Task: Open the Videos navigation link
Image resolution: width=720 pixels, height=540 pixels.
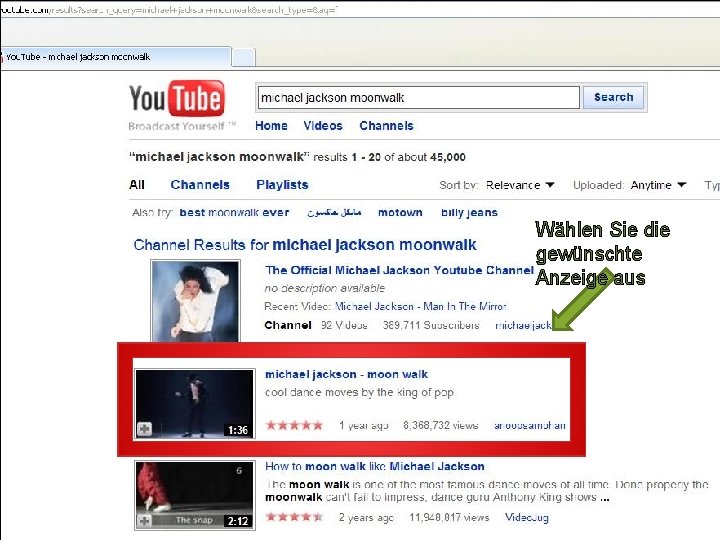Action: (x=323, y=126)
